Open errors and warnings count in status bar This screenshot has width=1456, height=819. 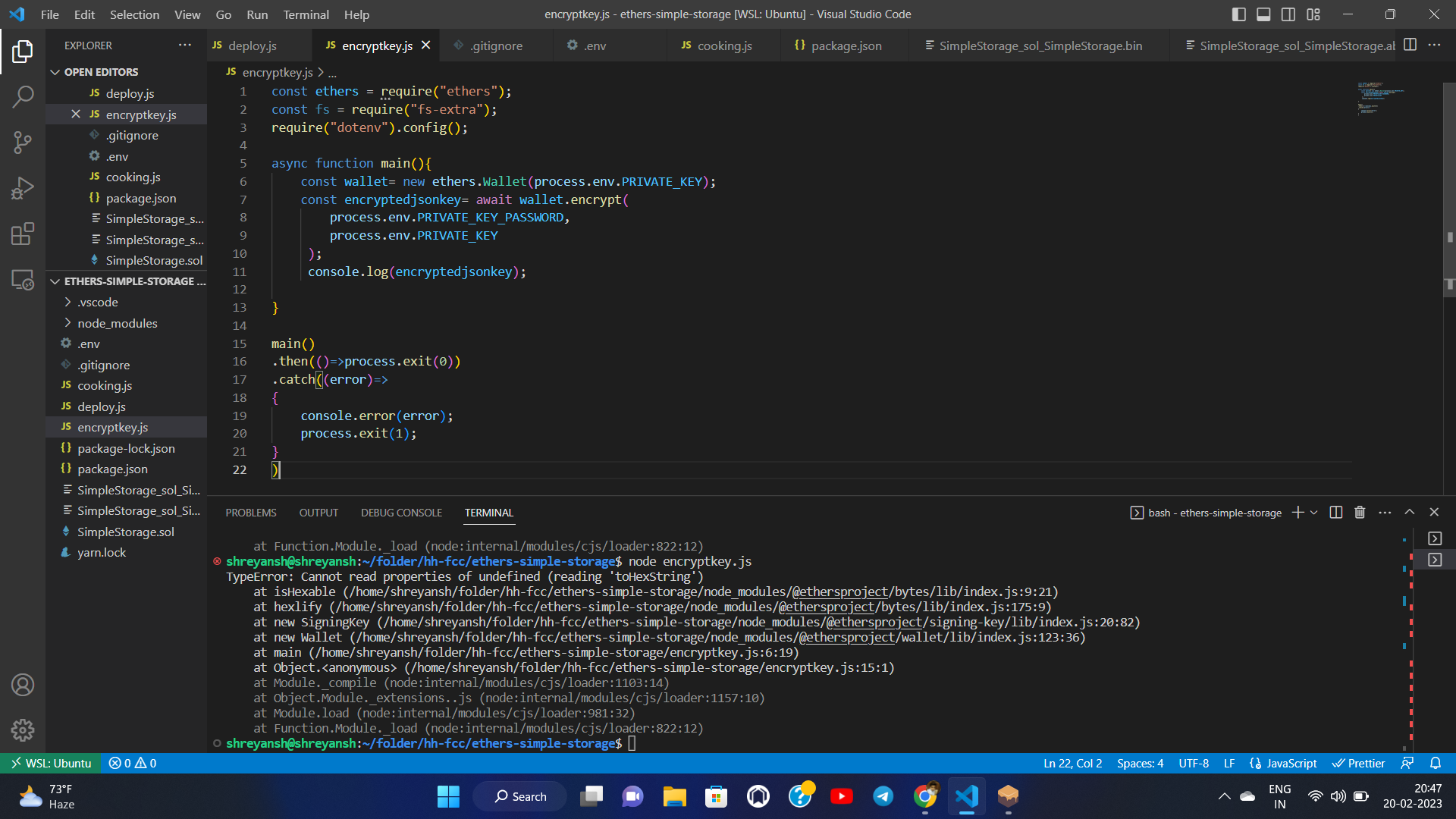(133, 763)
